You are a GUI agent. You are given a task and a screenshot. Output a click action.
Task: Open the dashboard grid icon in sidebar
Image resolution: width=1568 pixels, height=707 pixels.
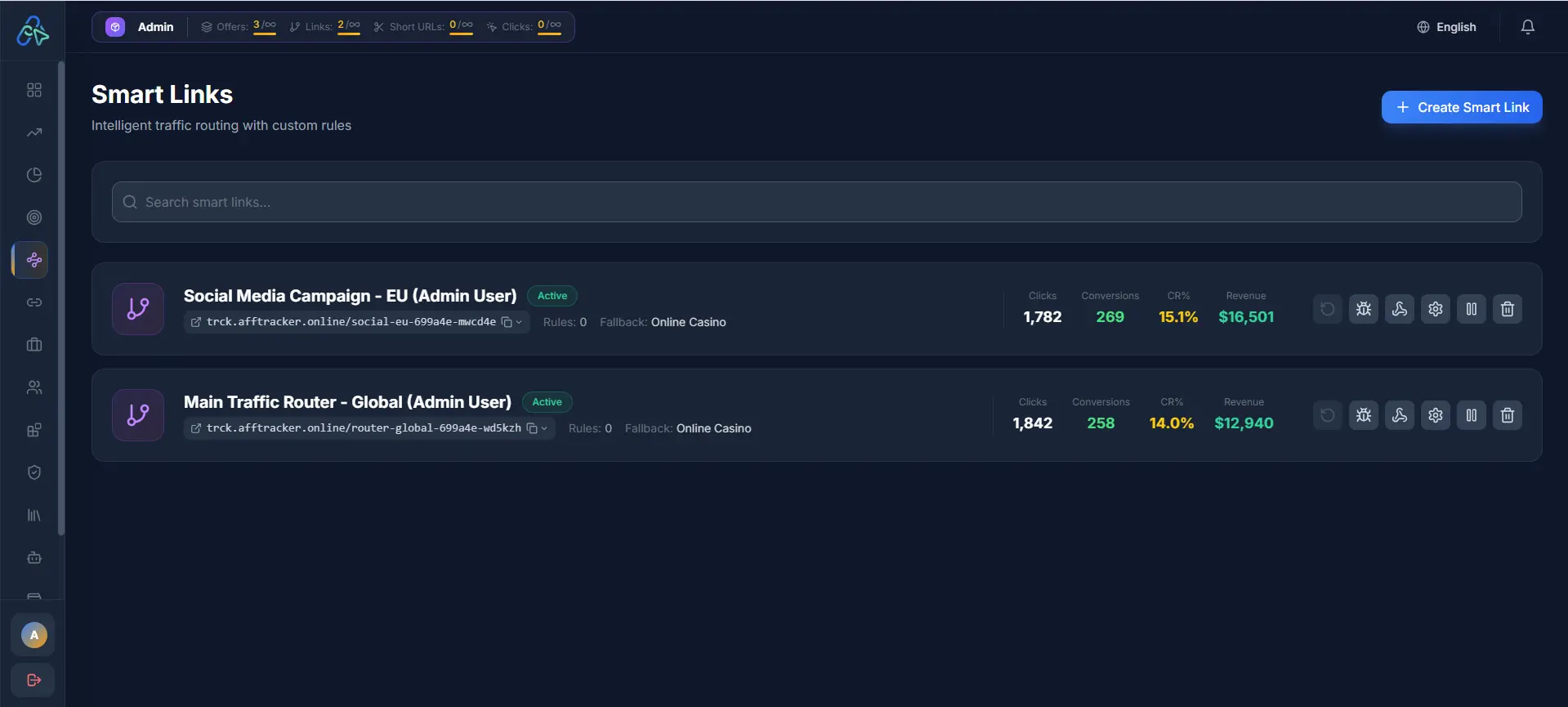tap(34, 90)
